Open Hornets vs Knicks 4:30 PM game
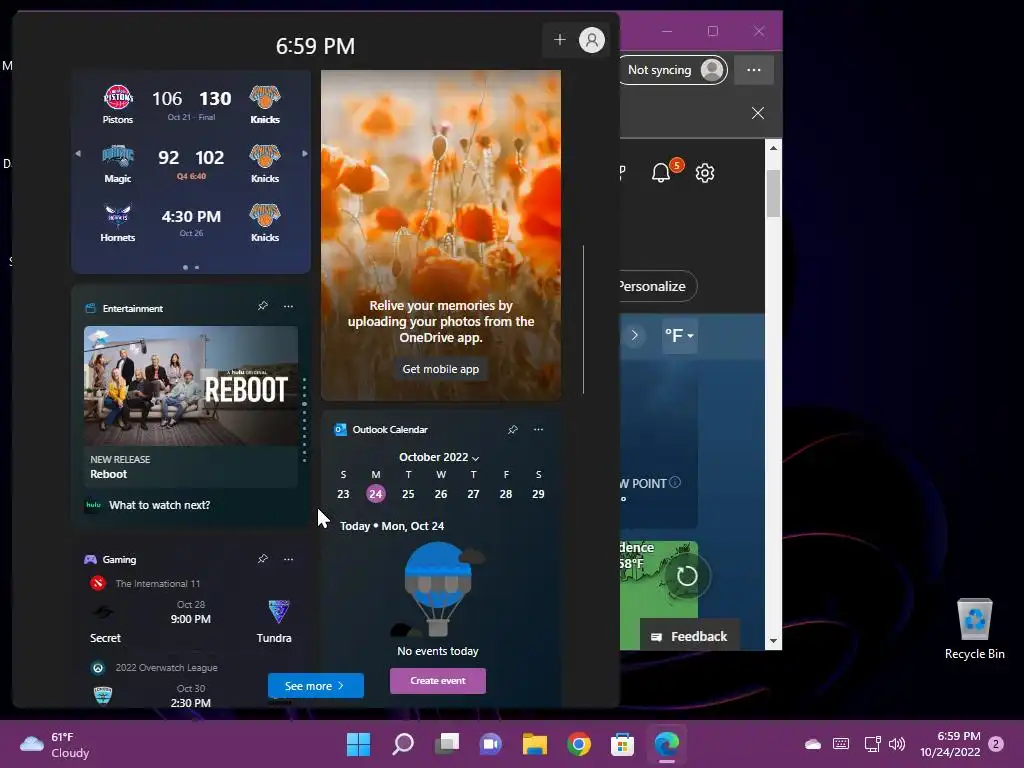This screenshot has height=768, width=1024. pyautogui.click(x=191, y=222)
